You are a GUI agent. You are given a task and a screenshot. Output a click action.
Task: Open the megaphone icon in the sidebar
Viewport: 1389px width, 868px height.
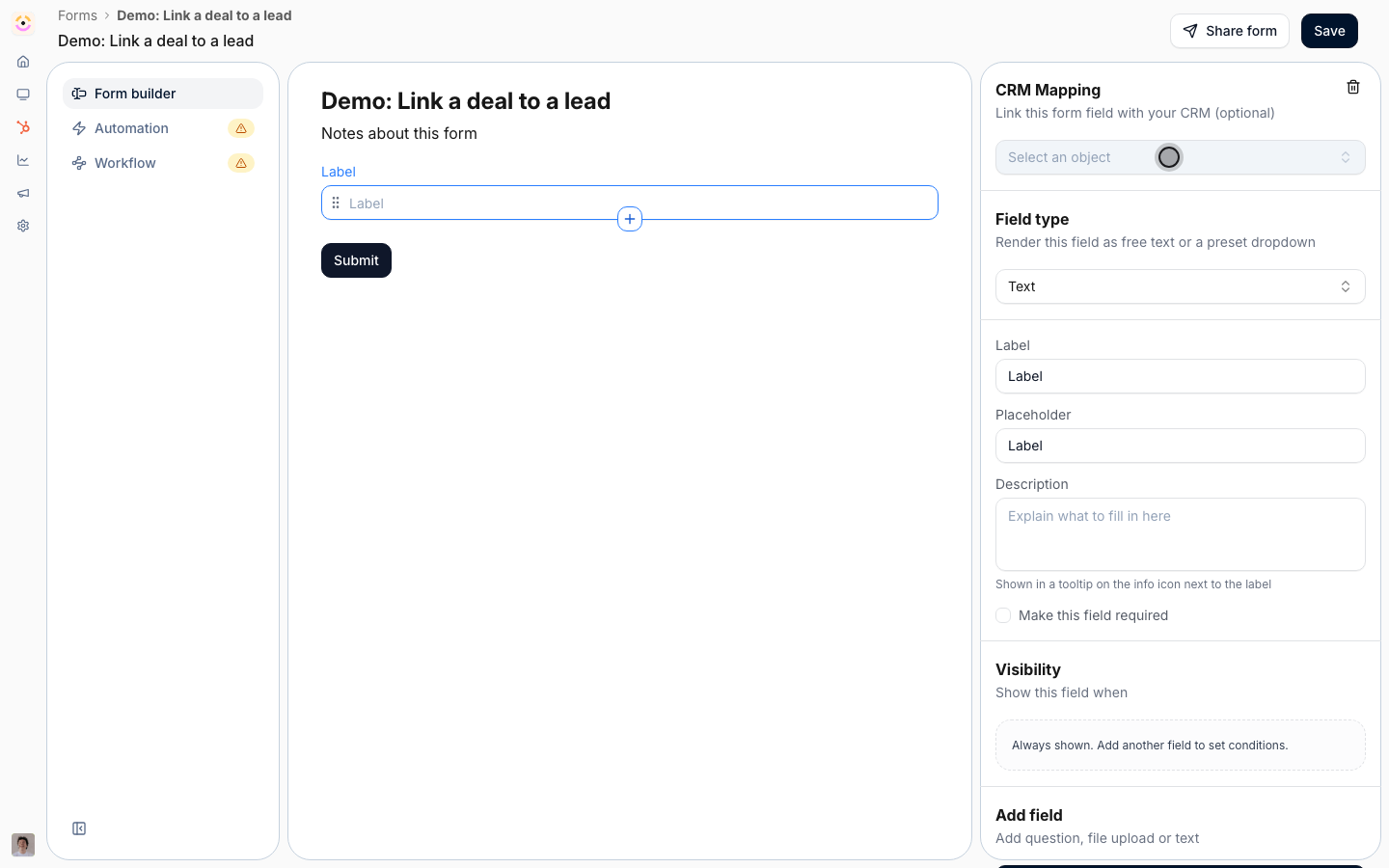click(23, 193)
